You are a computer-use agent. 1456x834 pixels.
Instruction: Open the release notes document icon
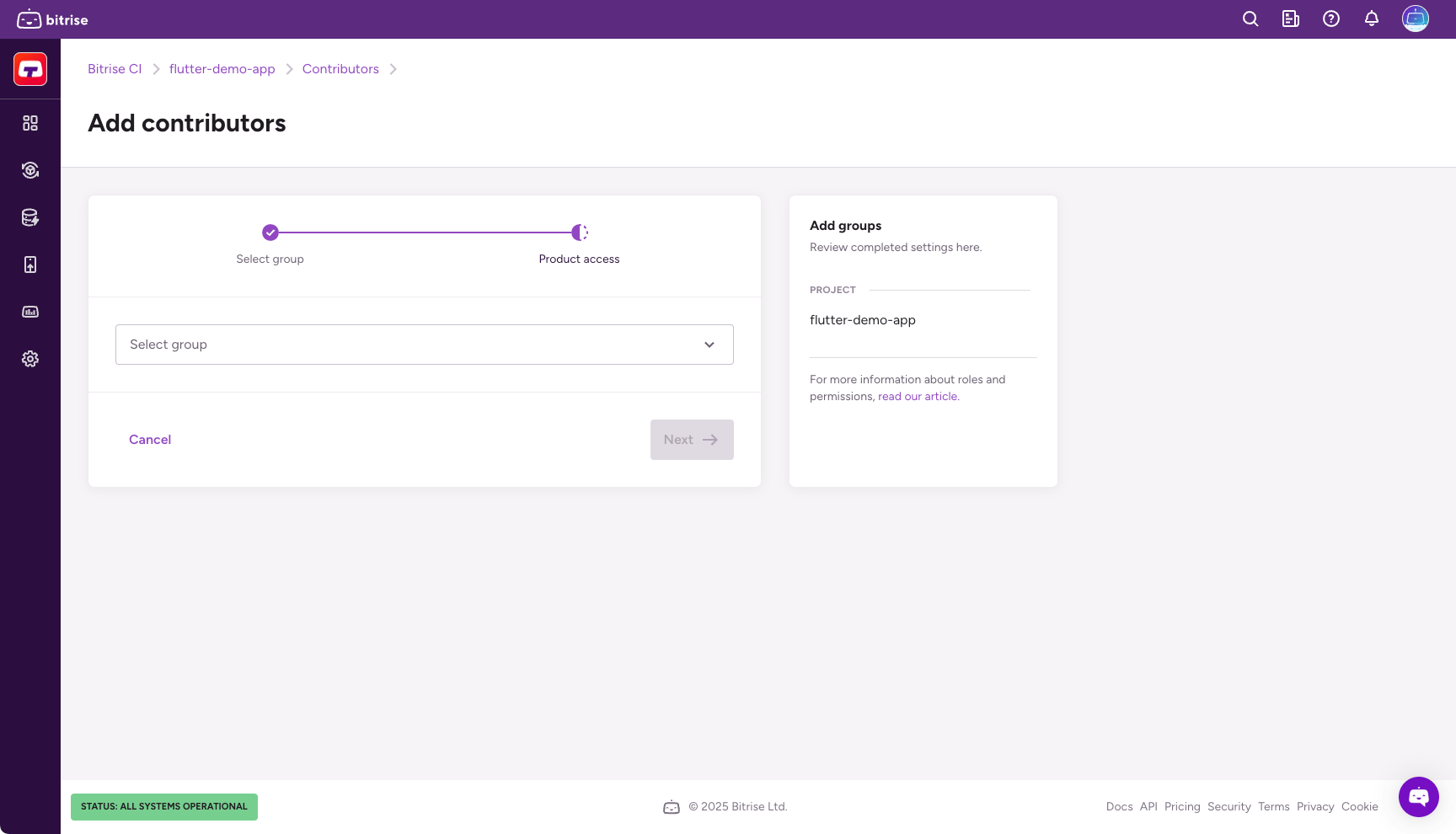pyautogui.click(x=1291, y=19)
